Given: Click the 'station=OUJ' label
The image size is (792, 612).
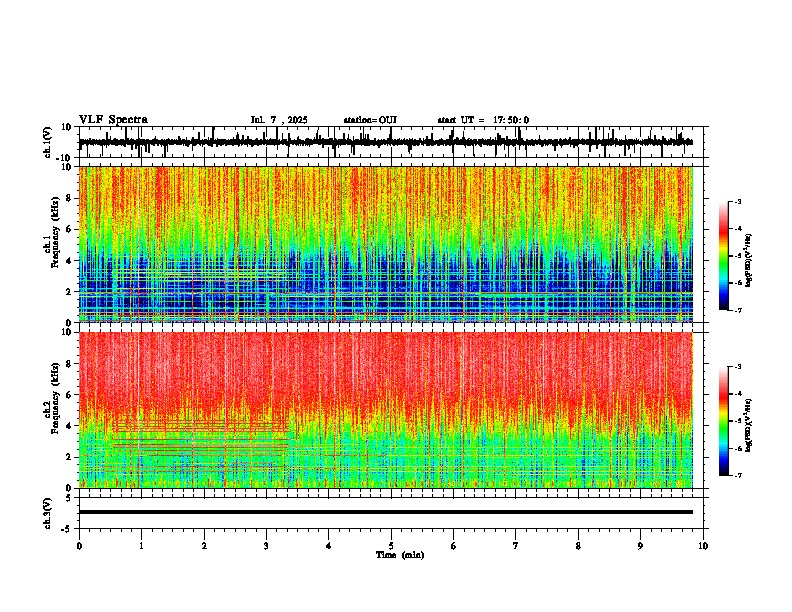Looking at the screenshot, I should [x=370, y=120].
